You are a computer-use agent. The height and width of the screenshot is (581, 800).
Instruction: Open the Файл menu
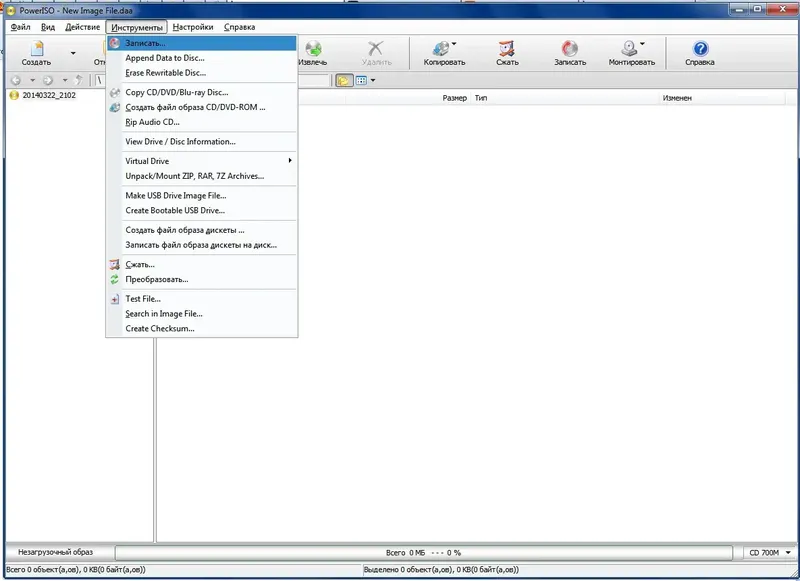pos(20,27)
